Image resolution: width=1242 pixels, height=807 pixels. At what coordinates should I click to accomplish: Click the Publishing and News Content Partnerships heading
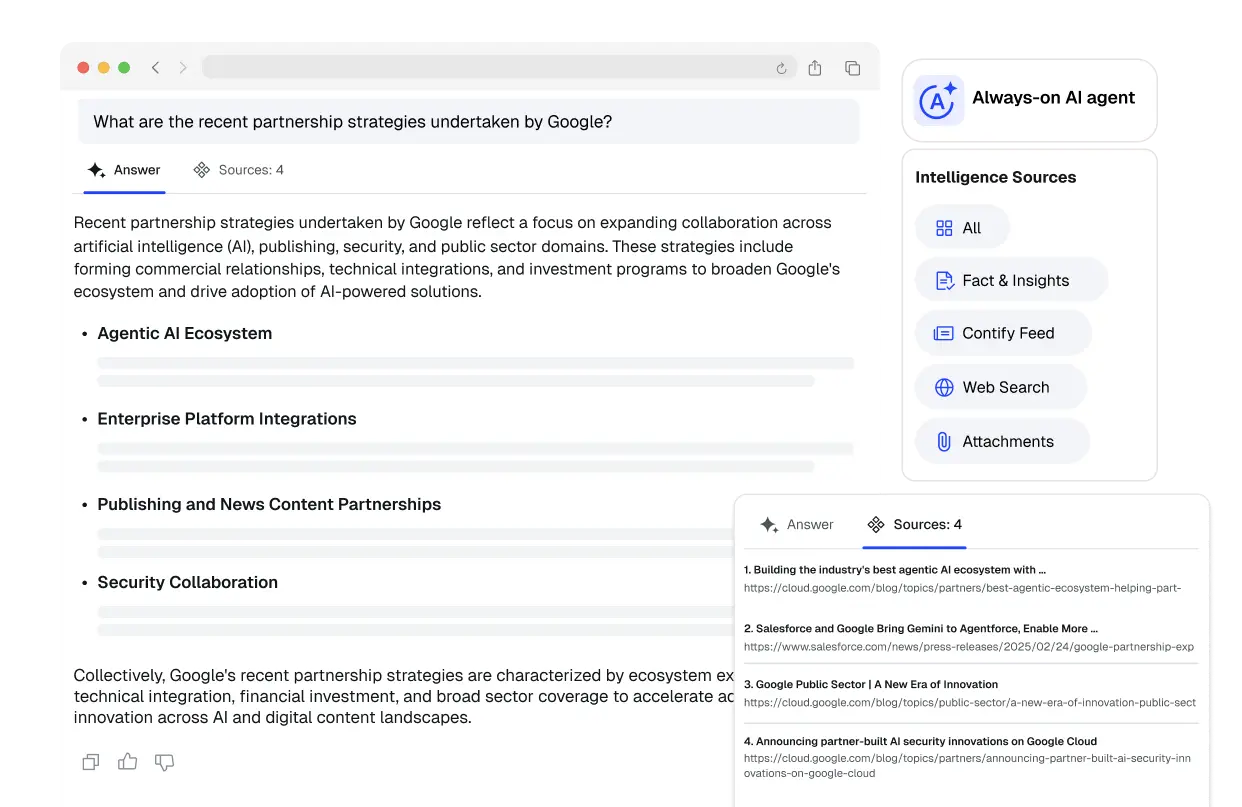(x=269, y=505)
